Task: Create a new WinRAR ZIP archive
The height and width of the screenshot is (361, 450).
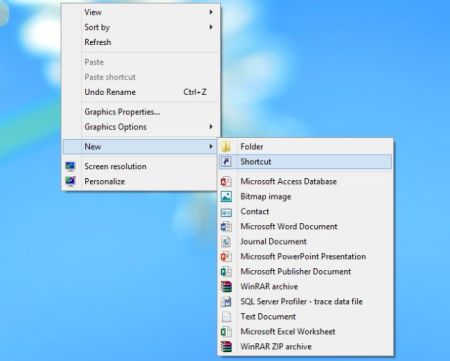Action: [x=305, y=347]
